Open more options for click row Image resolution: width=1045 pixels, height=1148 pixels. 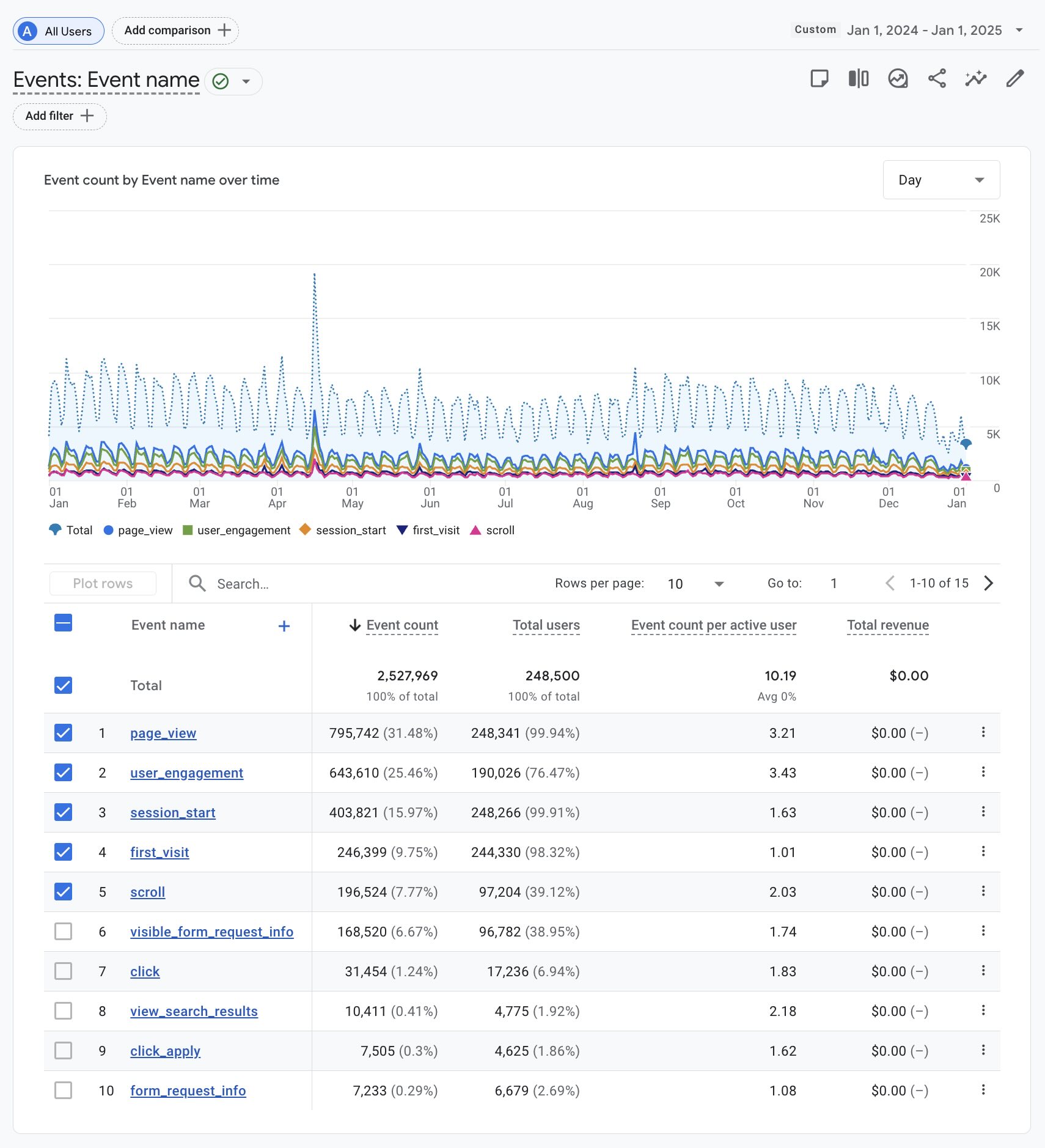click(x=983, y=971)
